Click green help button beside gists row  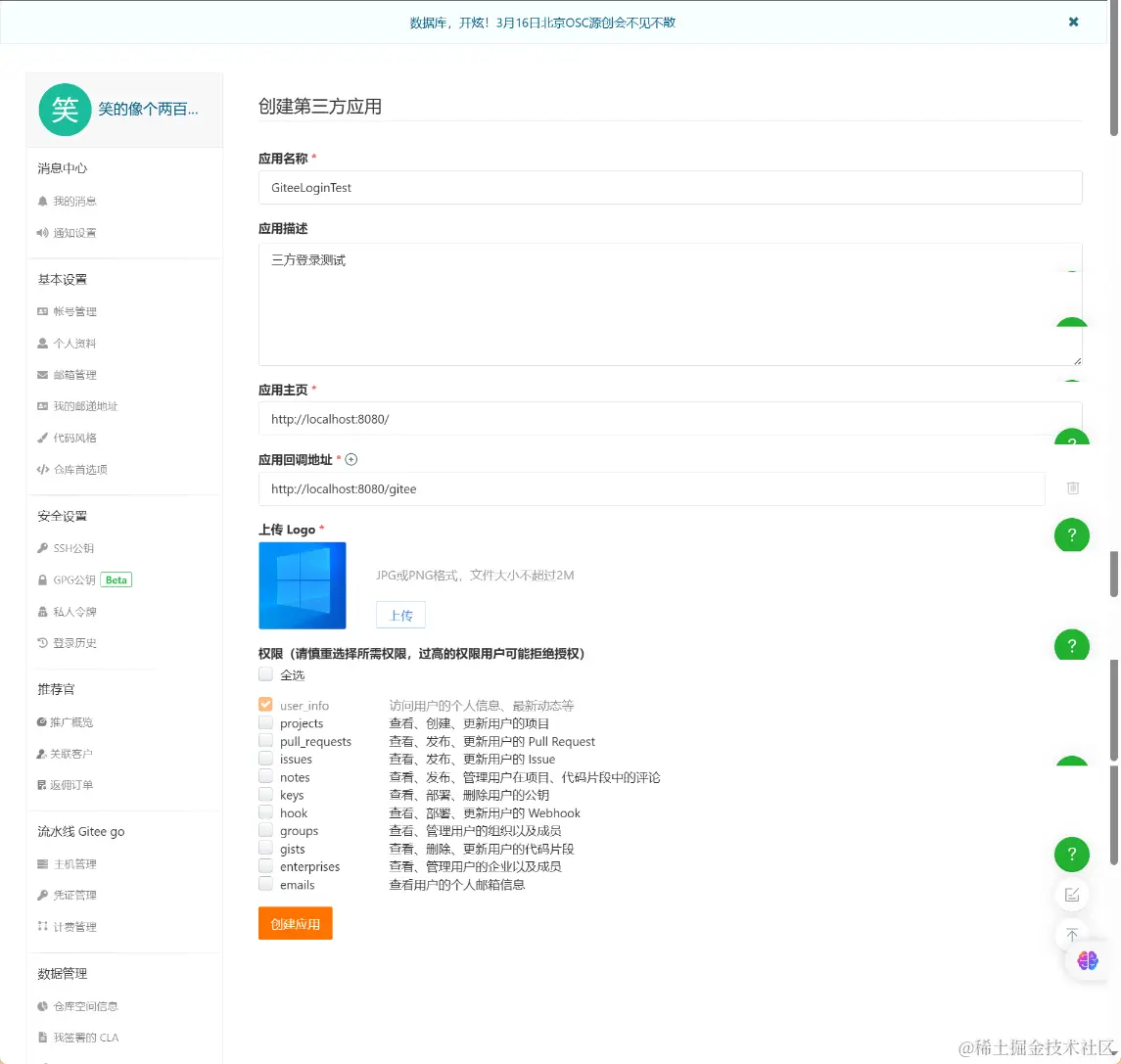click(1072, 855)
